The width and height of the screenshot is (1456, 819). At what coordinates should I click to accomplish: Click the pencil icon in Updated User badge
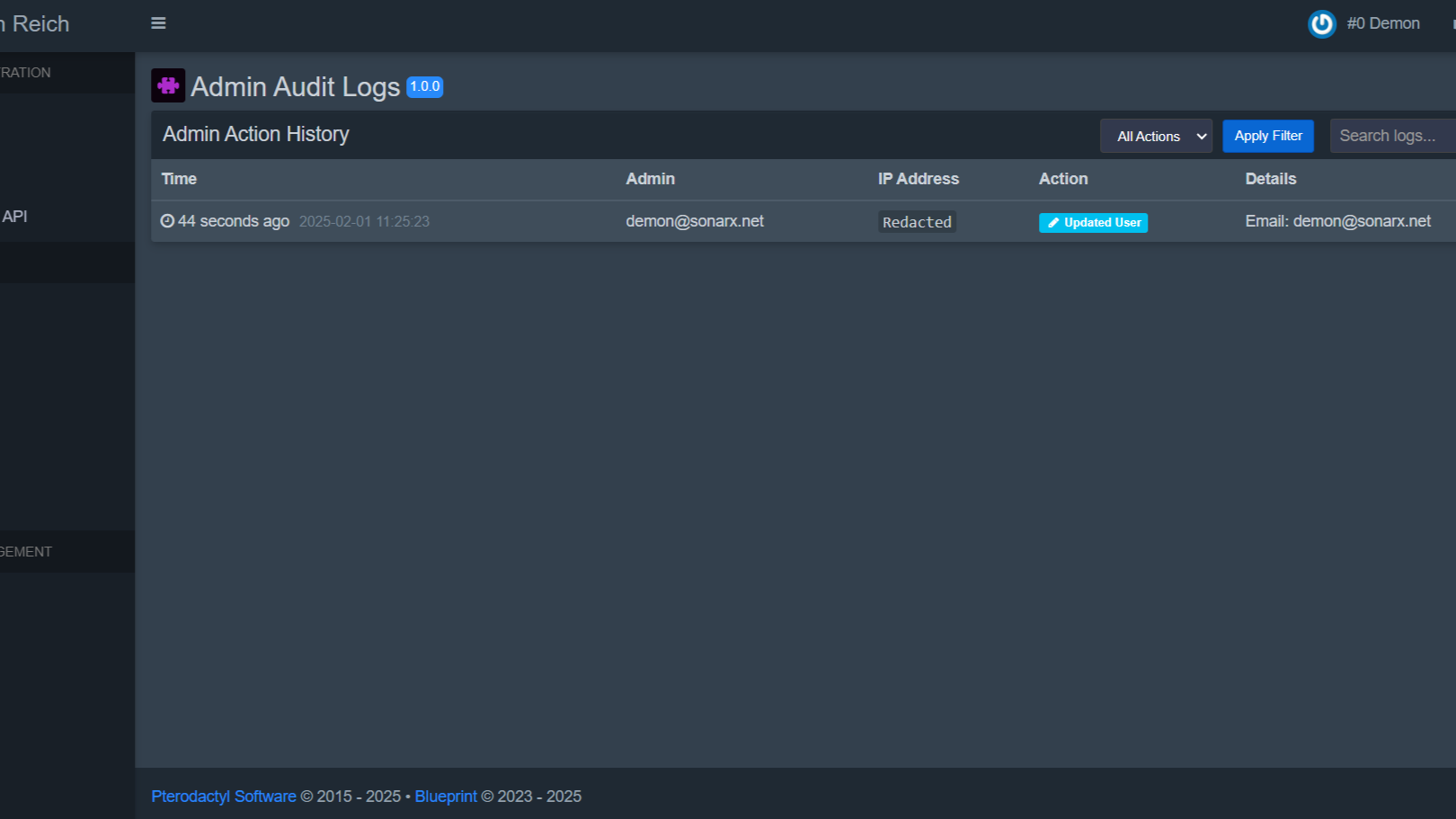coord(1053,223)
